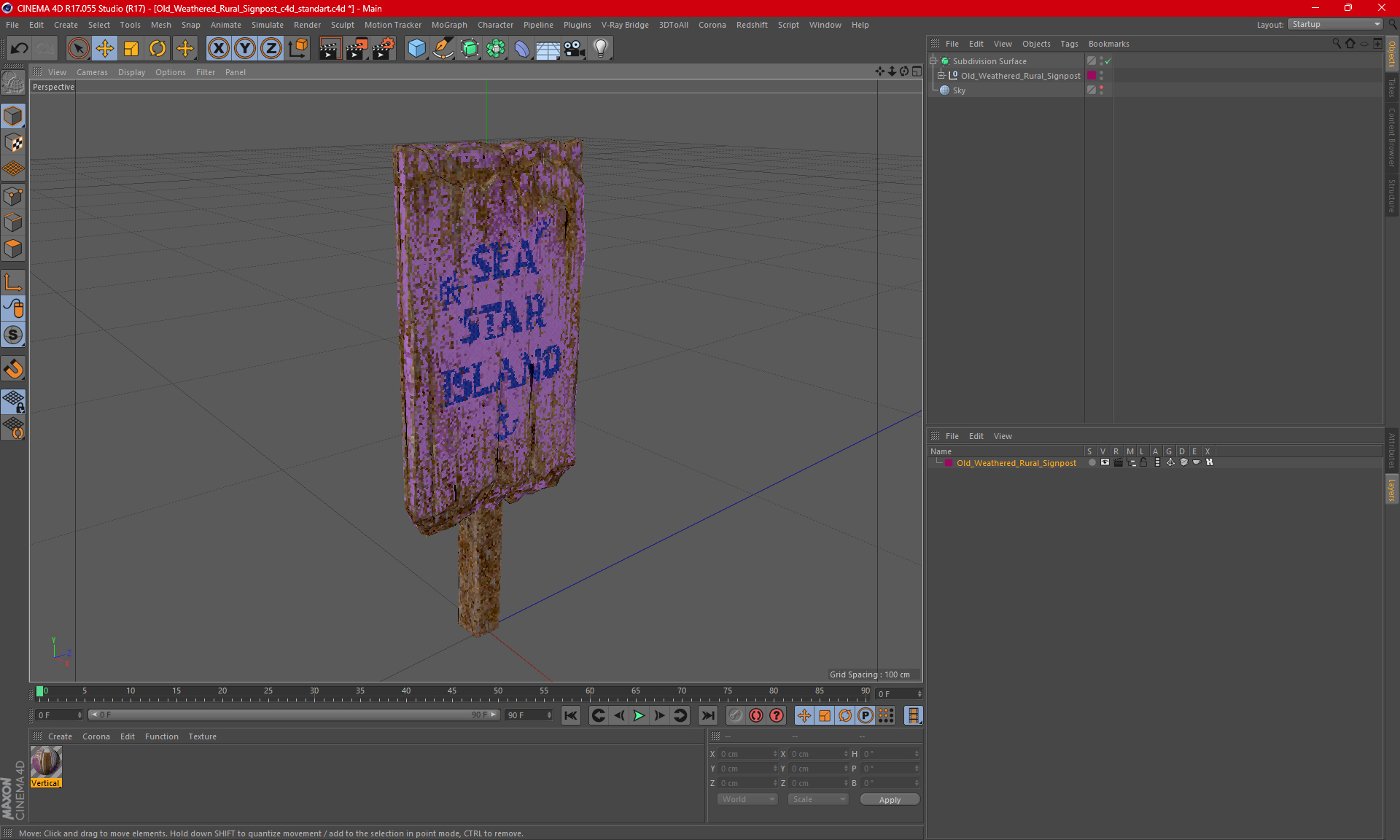Open Object Manager Tags menu
1400x840 pixels.
1069,44
